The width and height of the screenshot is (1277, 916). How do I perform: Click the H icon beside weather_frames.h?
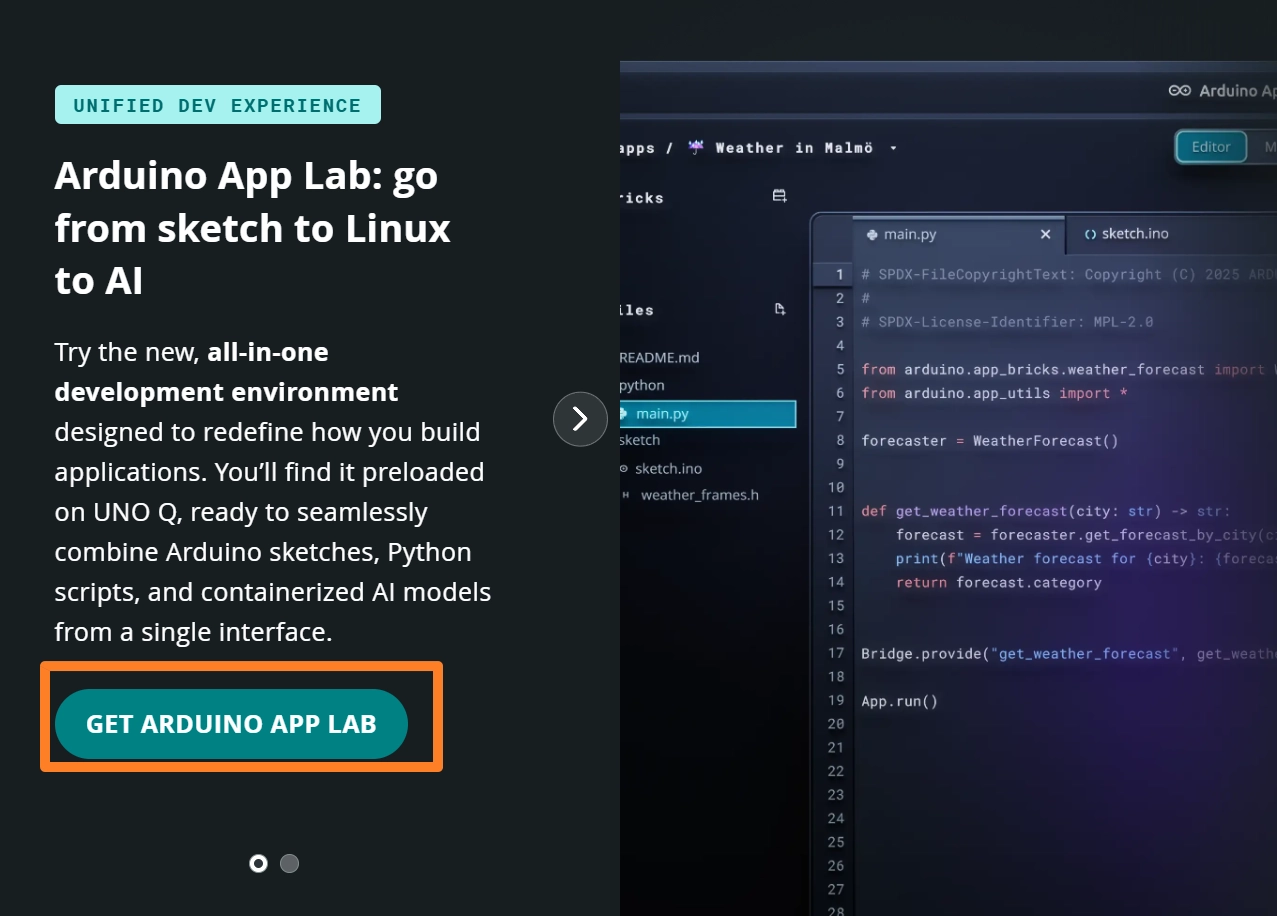(x=626, y=495)
